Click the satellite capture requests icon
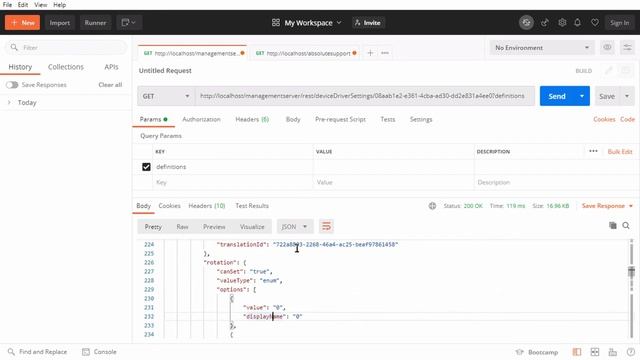 (544, 23)
